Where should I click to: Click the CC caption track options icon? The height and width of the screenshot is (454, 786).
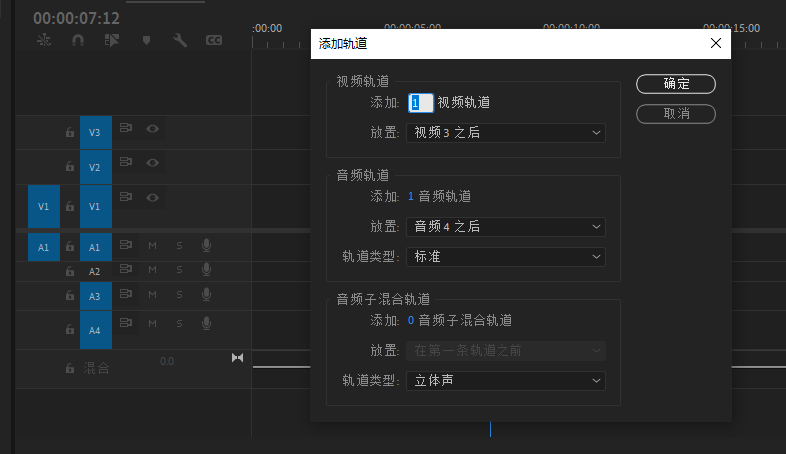[x=213, y=40]
